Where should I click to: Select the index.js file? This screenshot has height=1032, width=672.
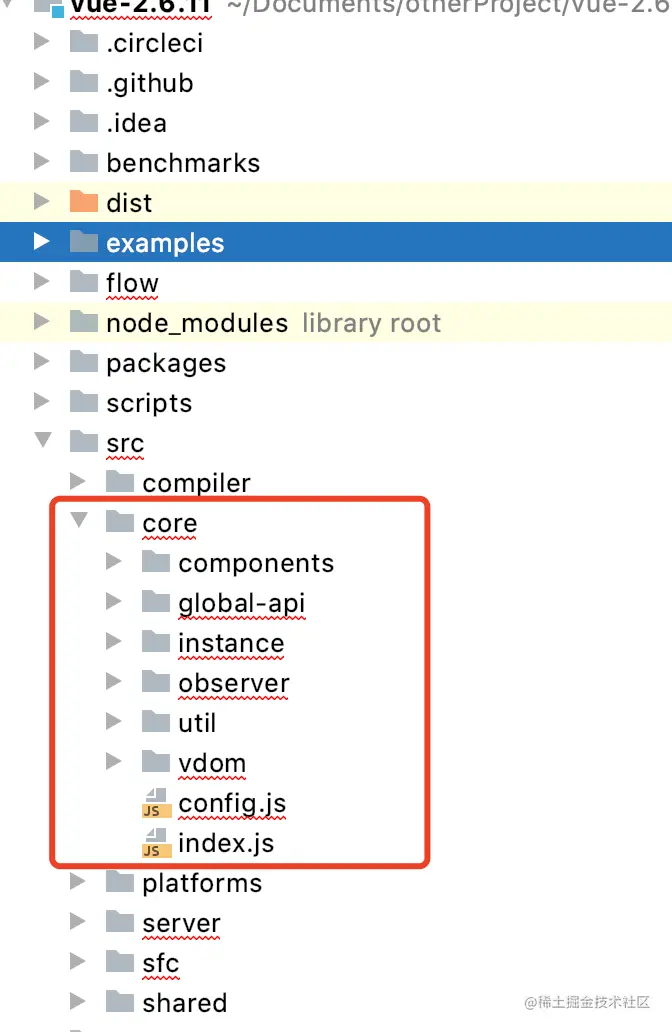(226, 843)
